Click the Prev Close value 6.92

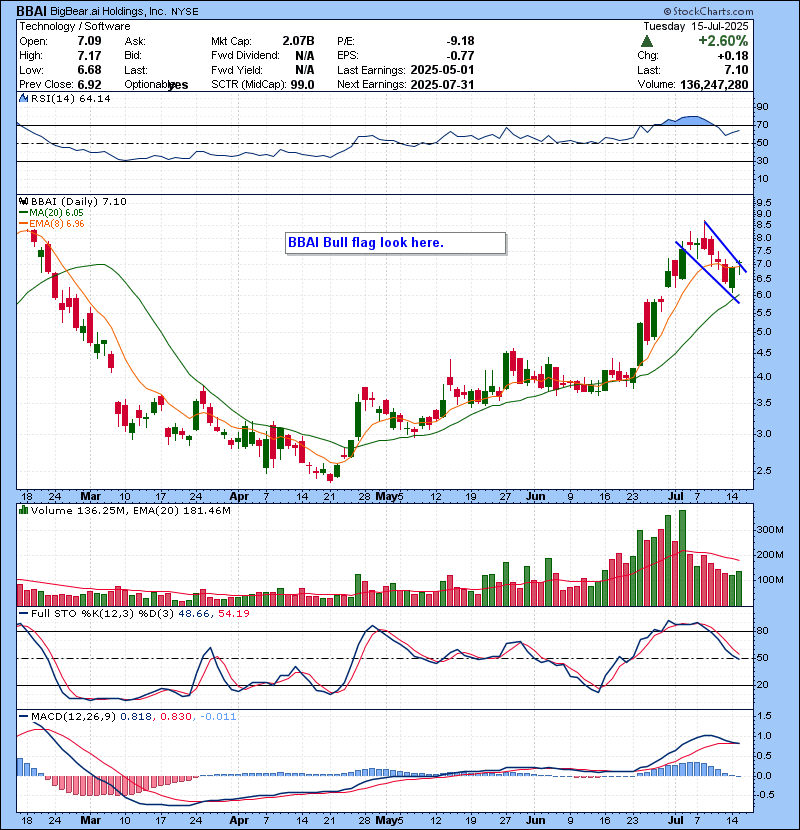89,84
